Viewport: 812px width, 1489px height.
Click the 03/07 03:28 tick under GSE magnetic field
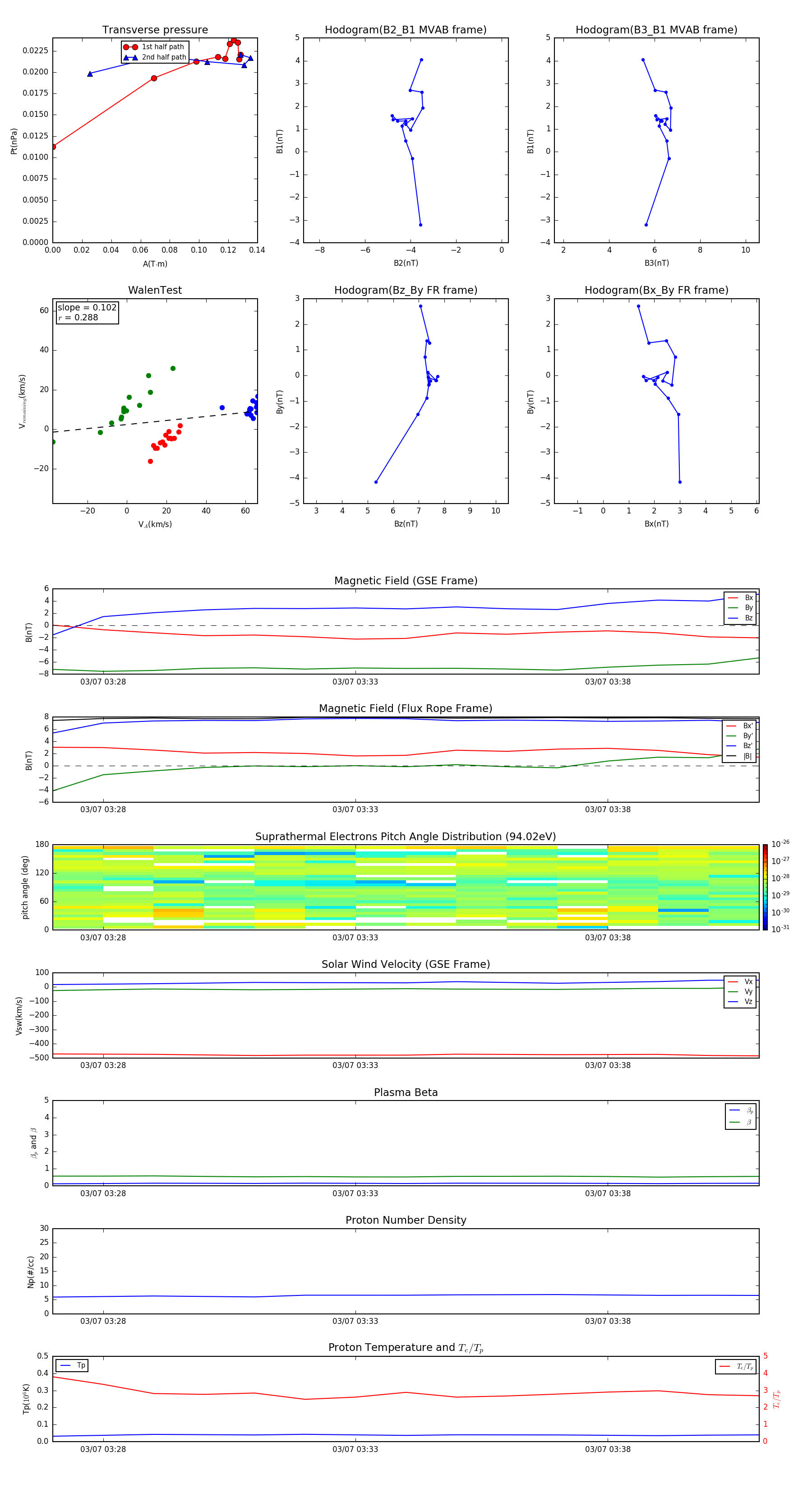pos(103,682)
